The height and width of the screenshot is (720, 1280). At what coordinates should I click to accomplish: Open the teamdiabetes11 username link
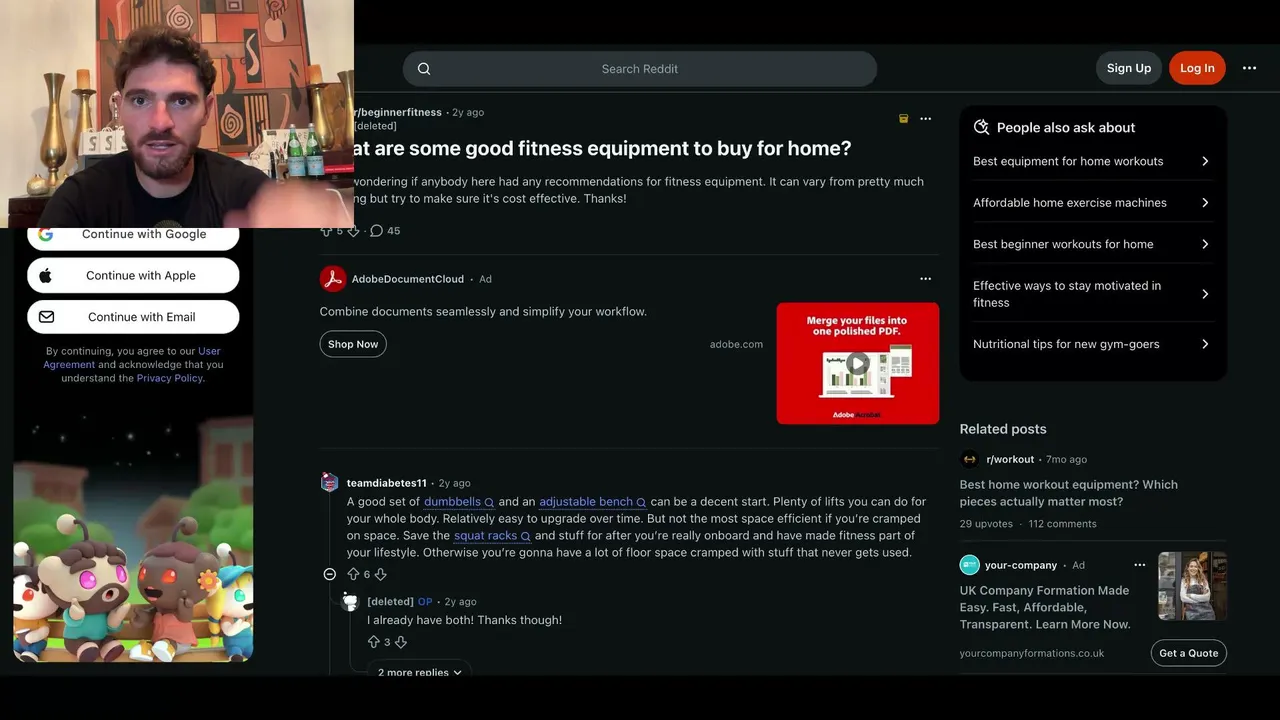coord(387,483)
